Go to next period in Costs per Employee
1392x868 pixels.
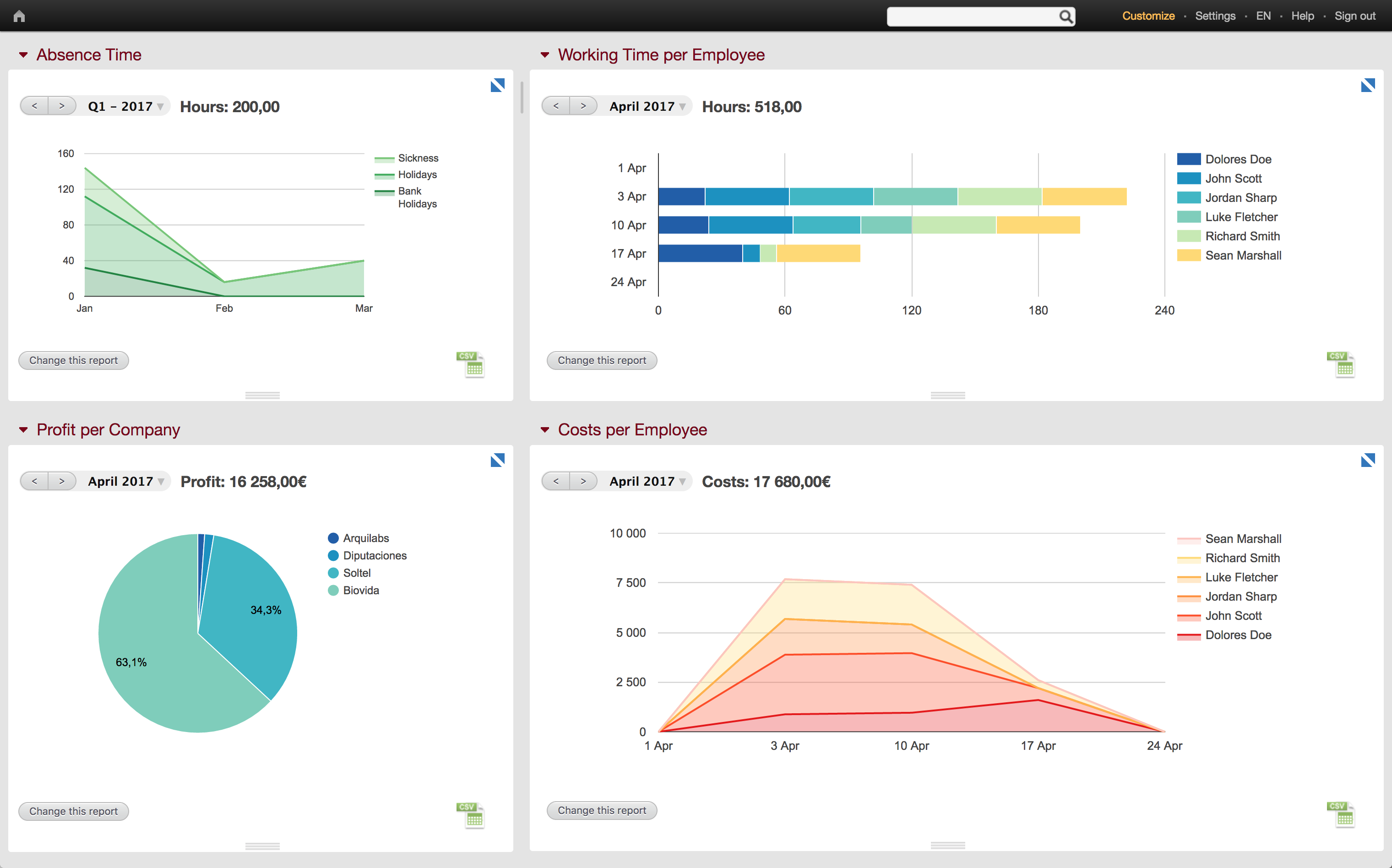click(583, 481)
